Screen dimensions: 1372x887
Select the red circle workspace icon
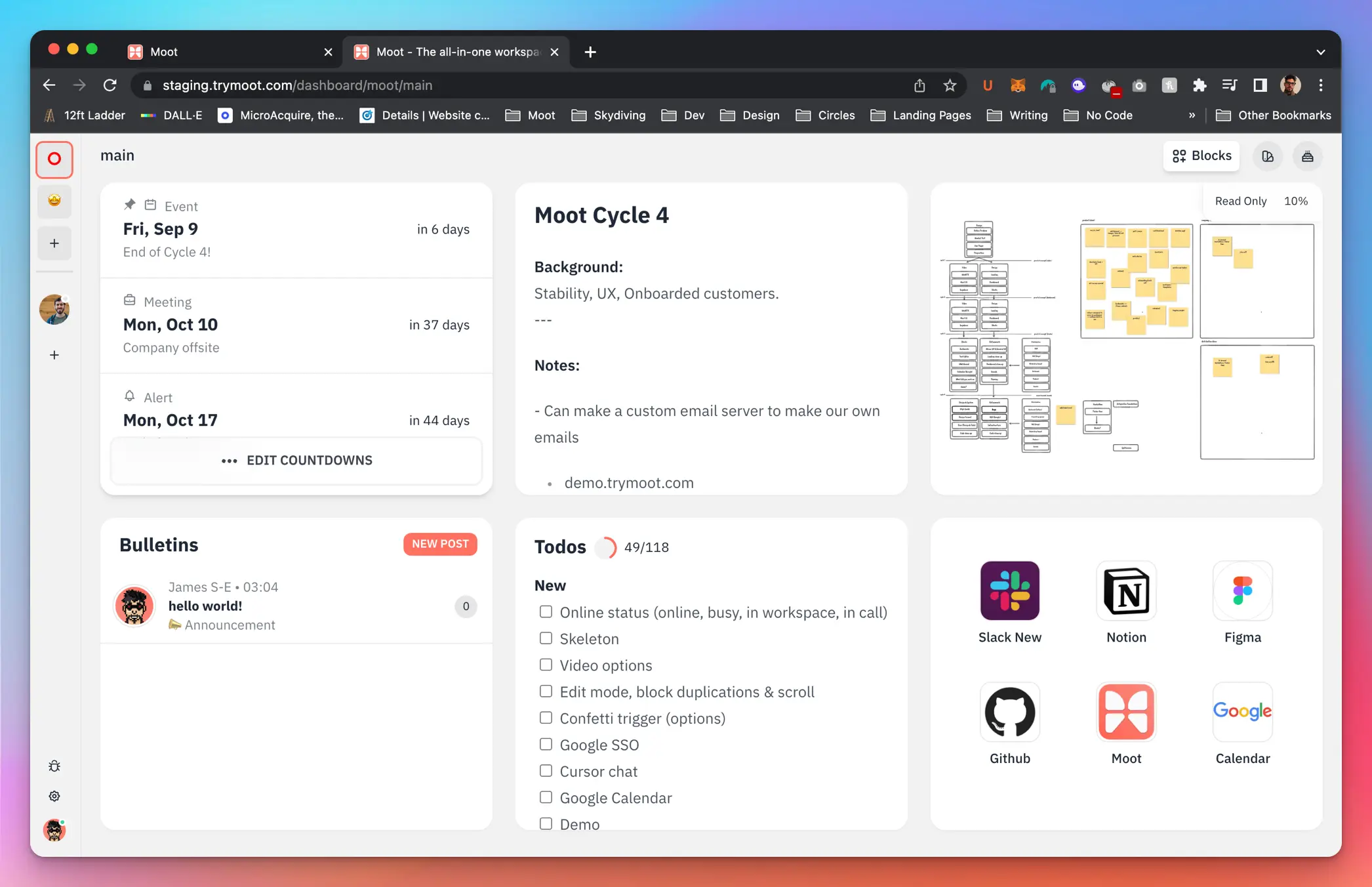point(54,159)
